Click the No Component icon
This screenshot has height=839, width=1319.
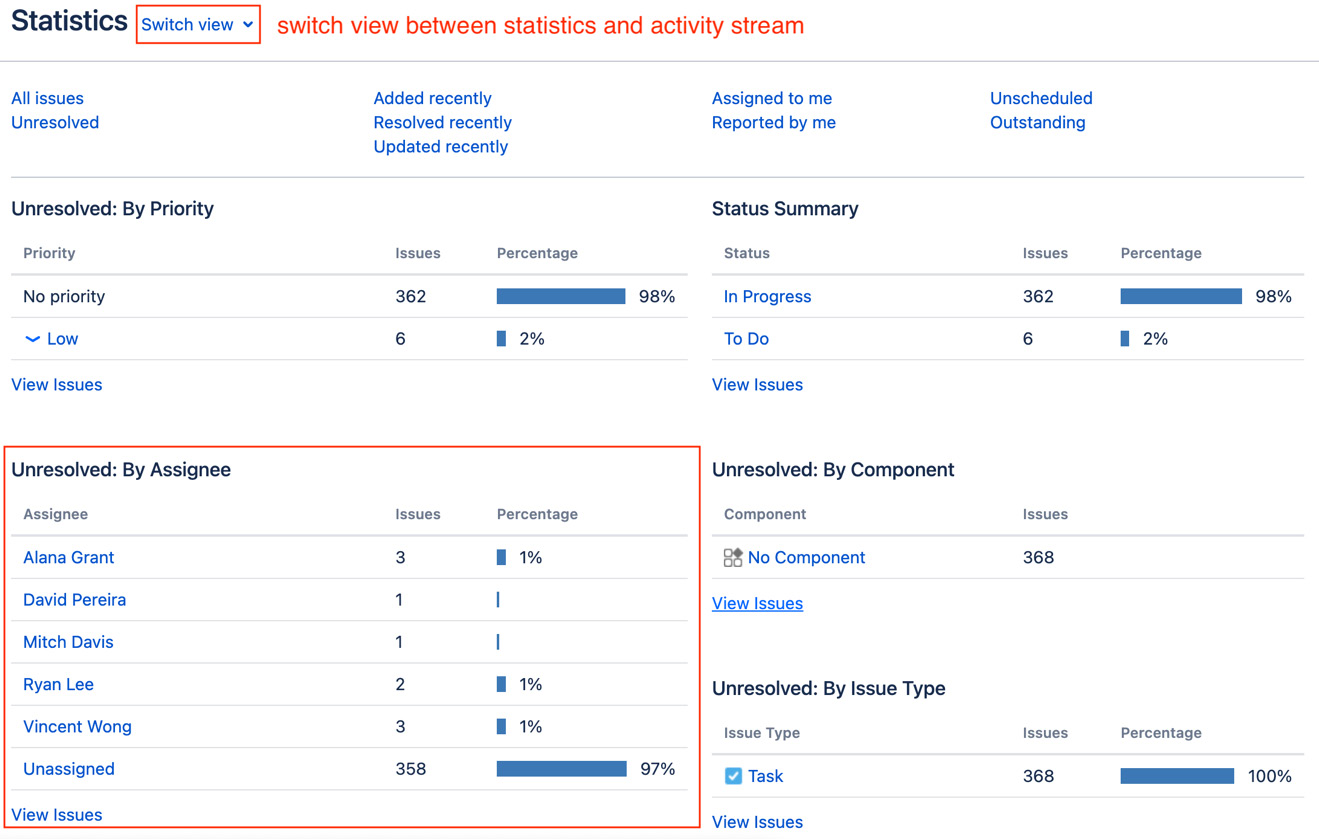click(x=733, y=557)
